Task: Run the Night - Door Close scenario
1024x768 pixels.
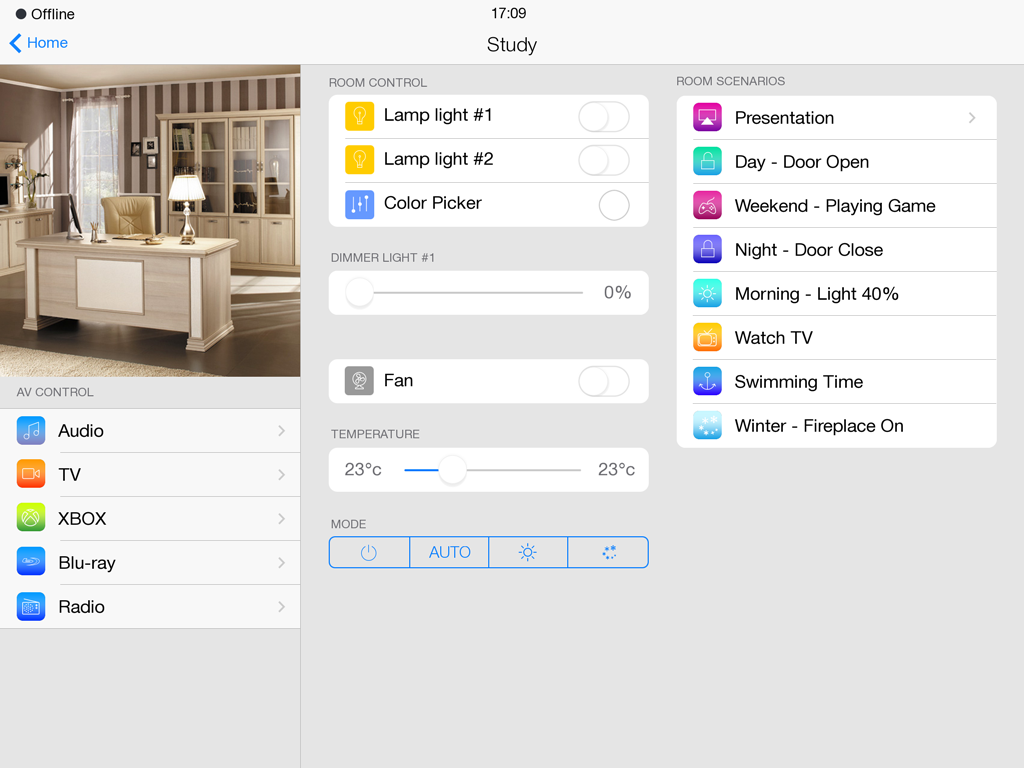Action: click(x=837, y=249)
